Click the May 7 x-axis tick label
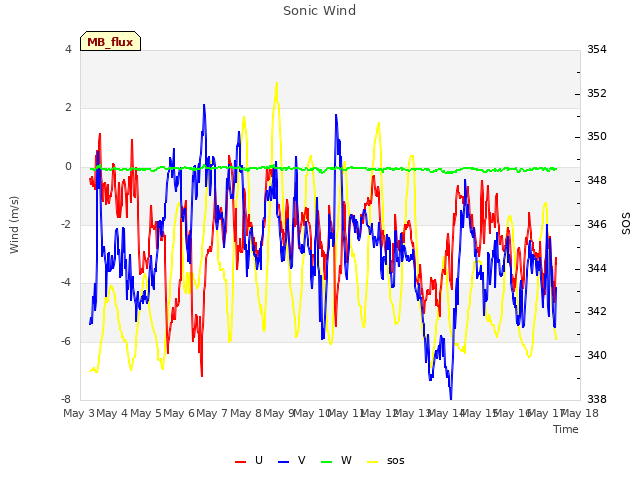 212,413
